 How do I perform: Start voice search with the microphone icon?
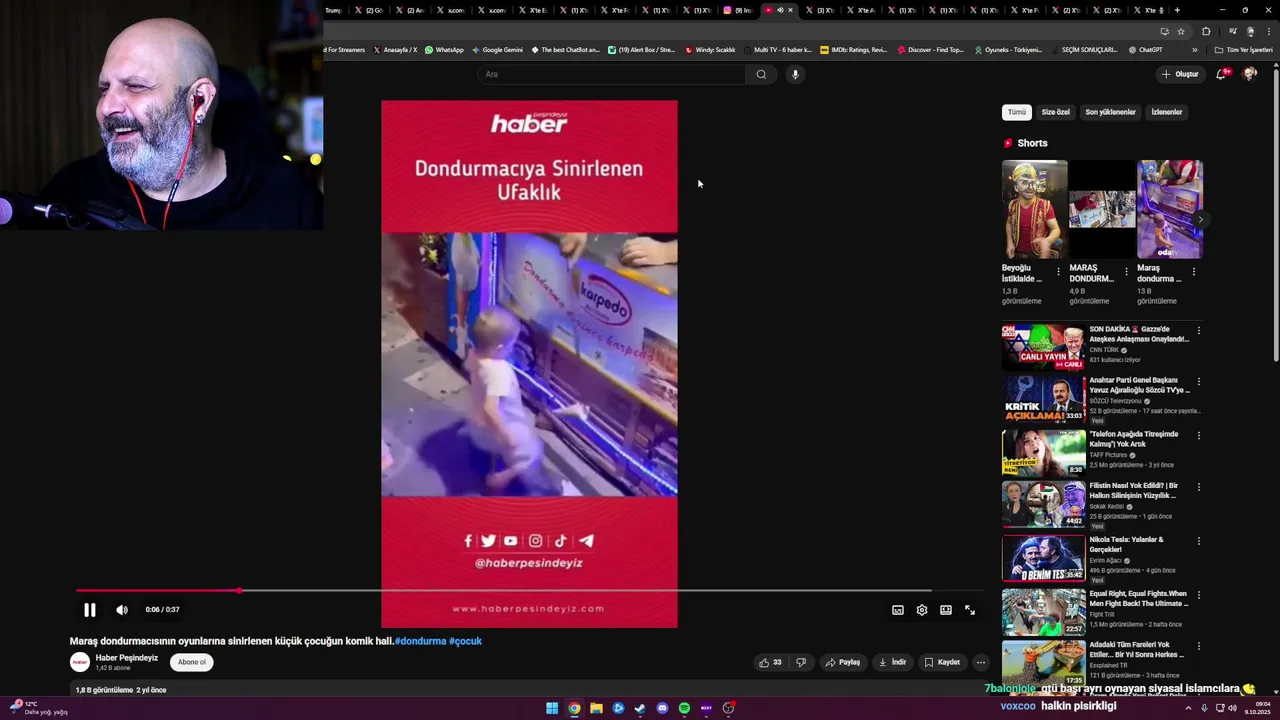pos(795,74)
